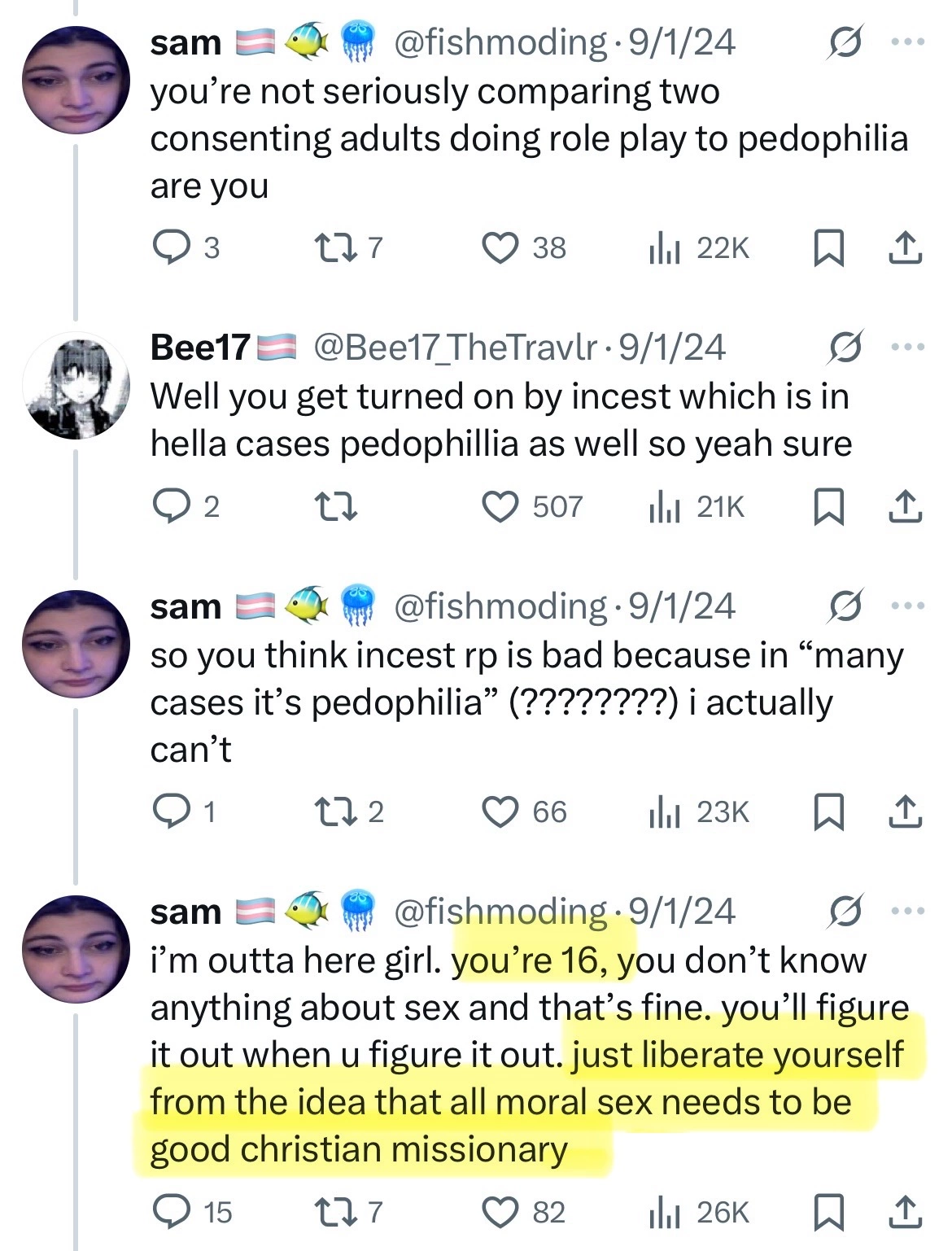Reply to sam's last tweet with 15 replies
Viewport: 952px width, 1251px height.
[170, 1213]
